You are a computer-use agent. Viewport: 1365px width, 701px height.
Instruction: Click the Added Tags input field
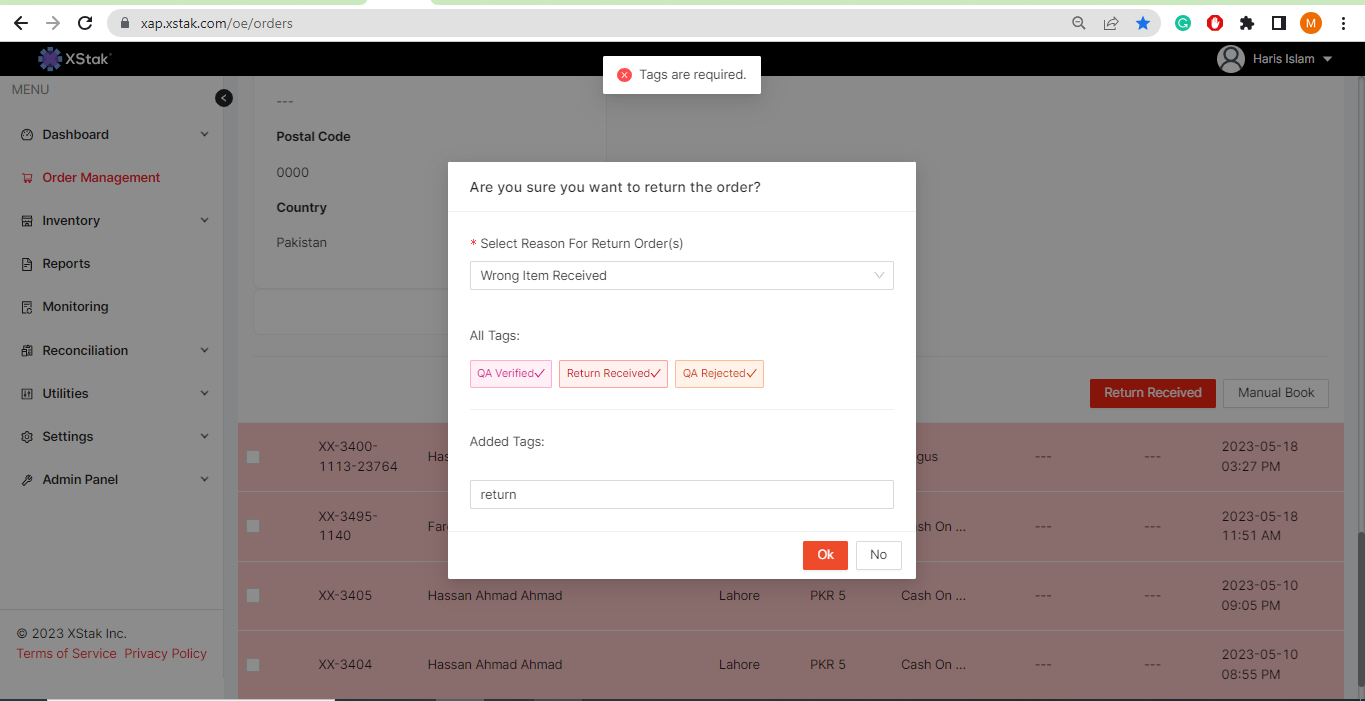[681, 495]
